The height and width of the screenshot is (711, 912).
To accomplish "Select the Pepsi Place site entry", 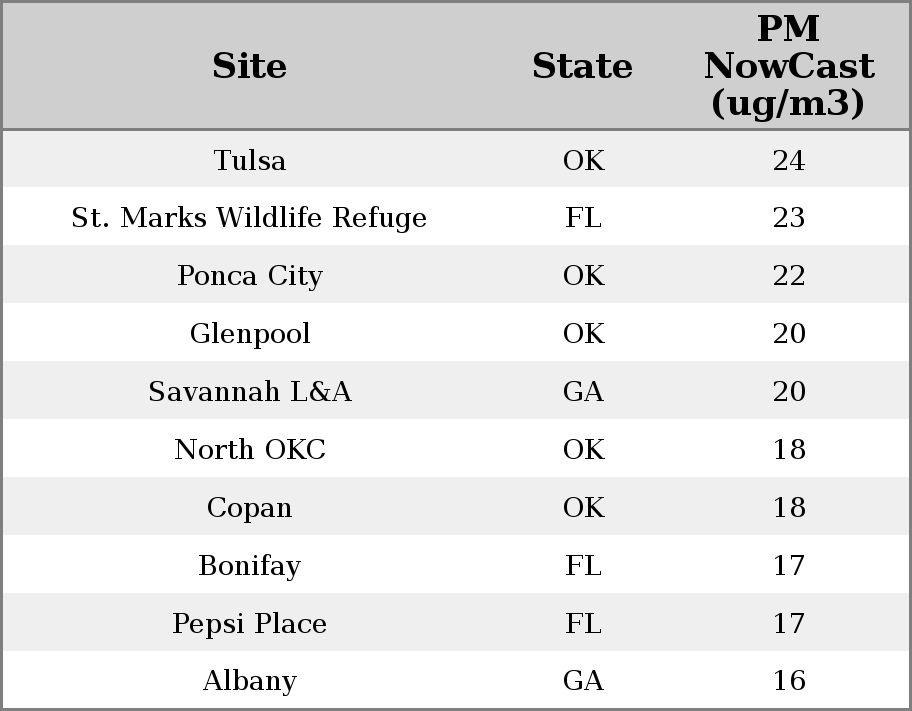I will click(250, 624).
